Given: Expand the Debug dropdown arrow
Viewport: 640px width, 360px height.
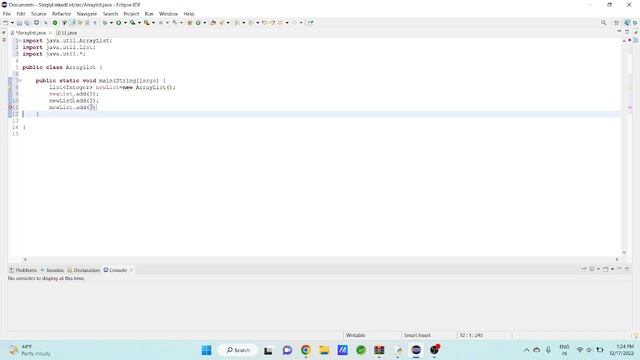Looking at the screenshot, I should [111, 23].
